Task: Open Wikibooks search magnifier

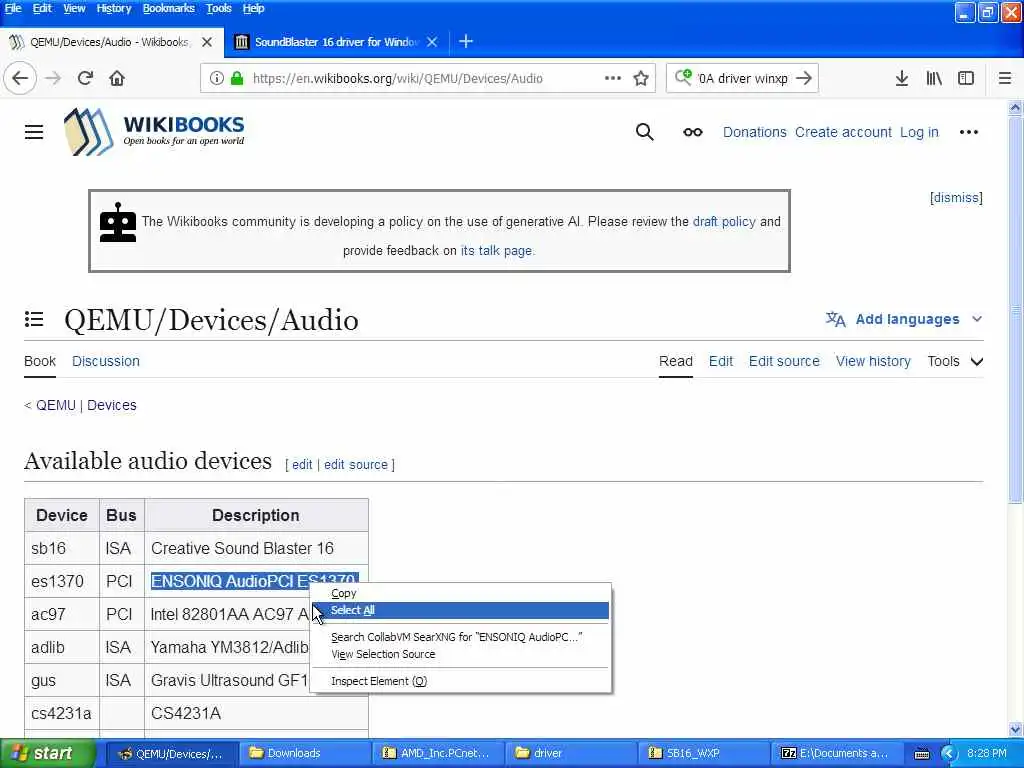Action: click(x=645, y=132)
